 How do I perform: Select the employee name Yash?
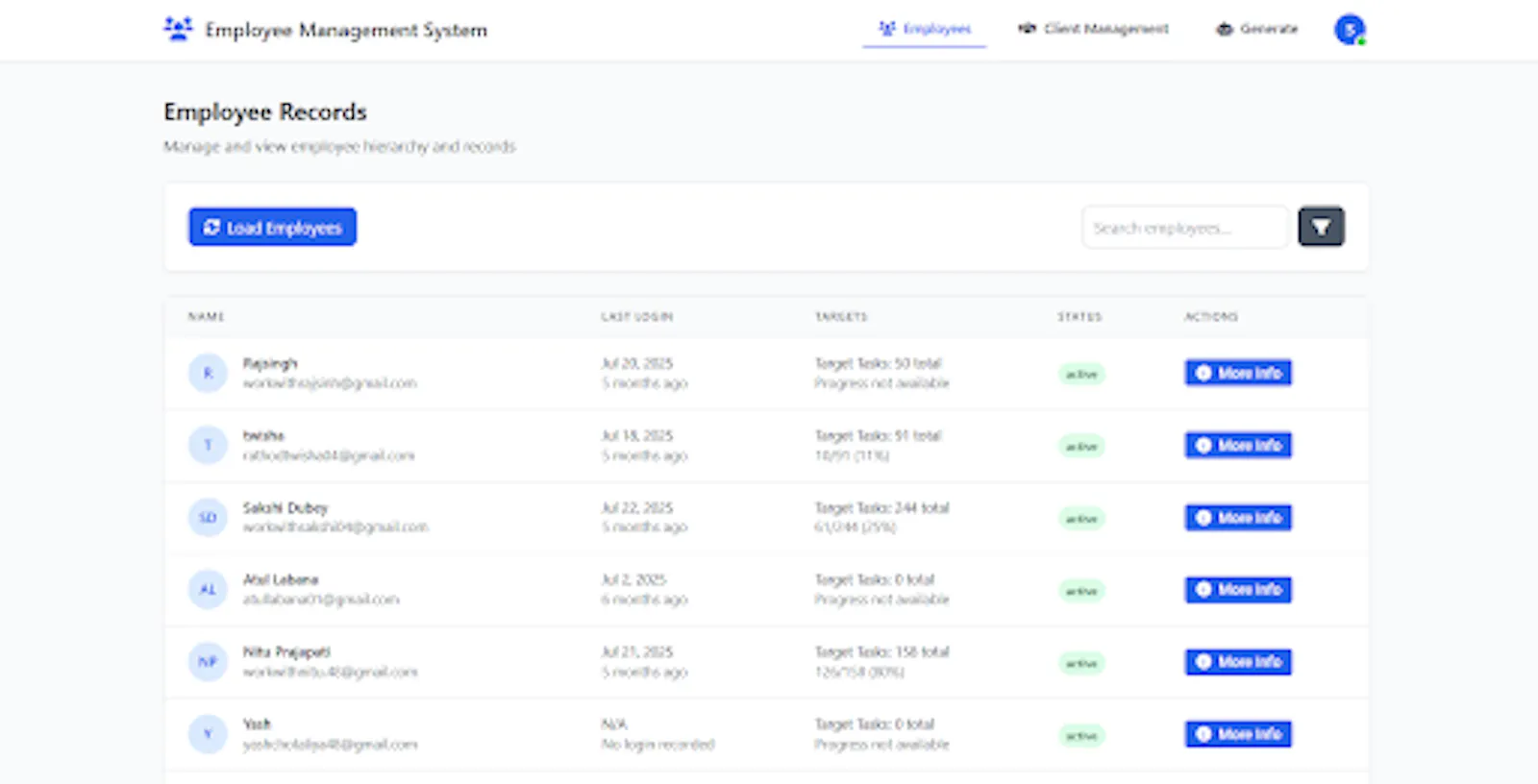coord(257,723)
